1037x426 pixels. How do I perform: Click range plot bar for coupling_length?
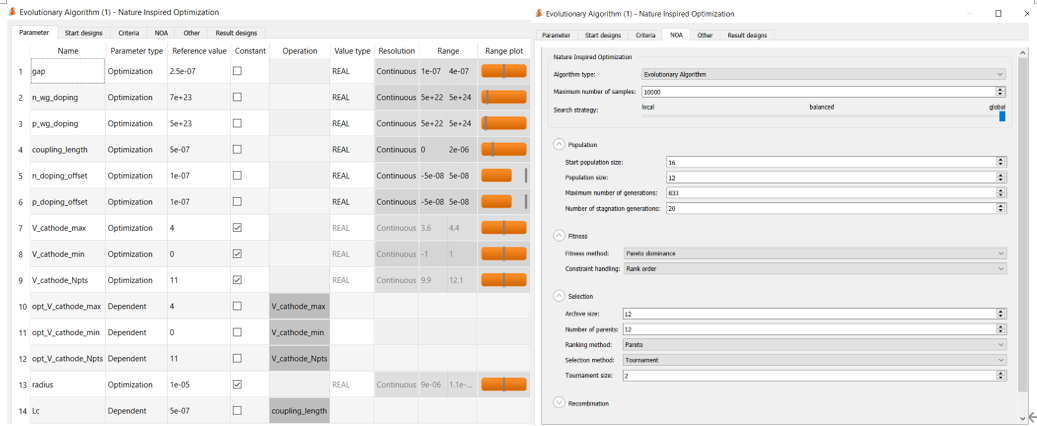504,149
